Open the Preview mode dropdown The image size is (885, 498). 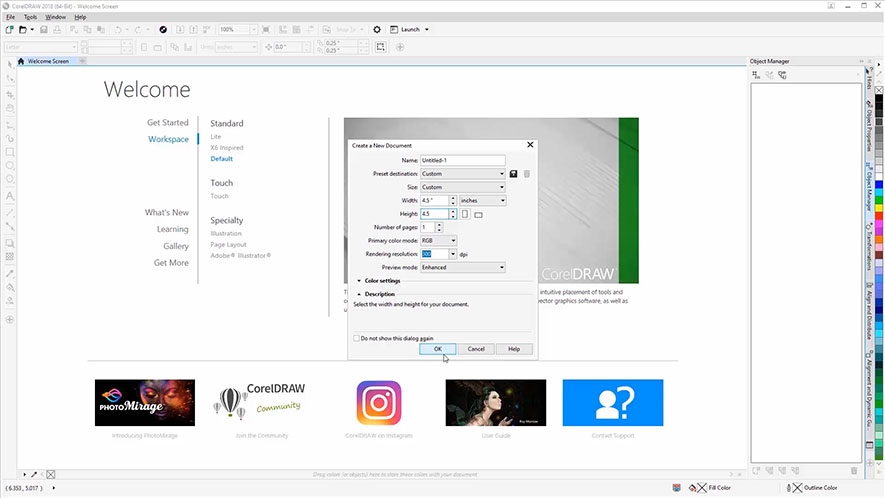point(462,267)
